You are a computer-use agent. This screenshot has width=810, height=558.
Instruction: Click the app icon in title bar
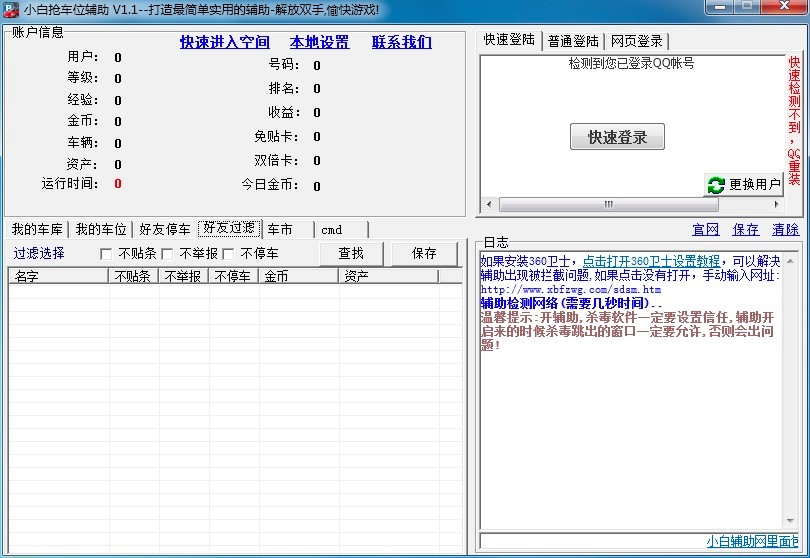(x=11, y=10)
